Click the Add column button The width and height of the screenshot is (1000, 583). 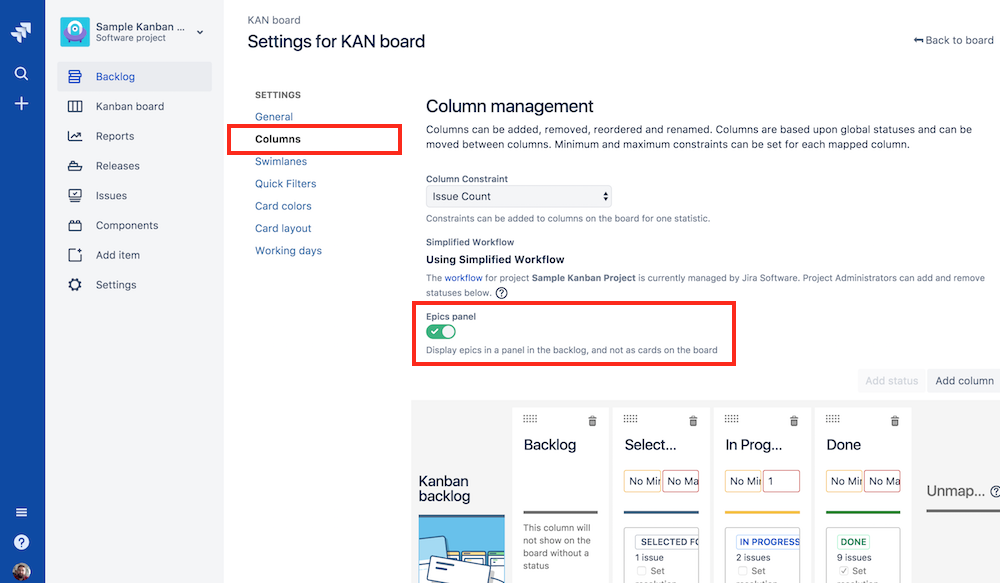963,381
